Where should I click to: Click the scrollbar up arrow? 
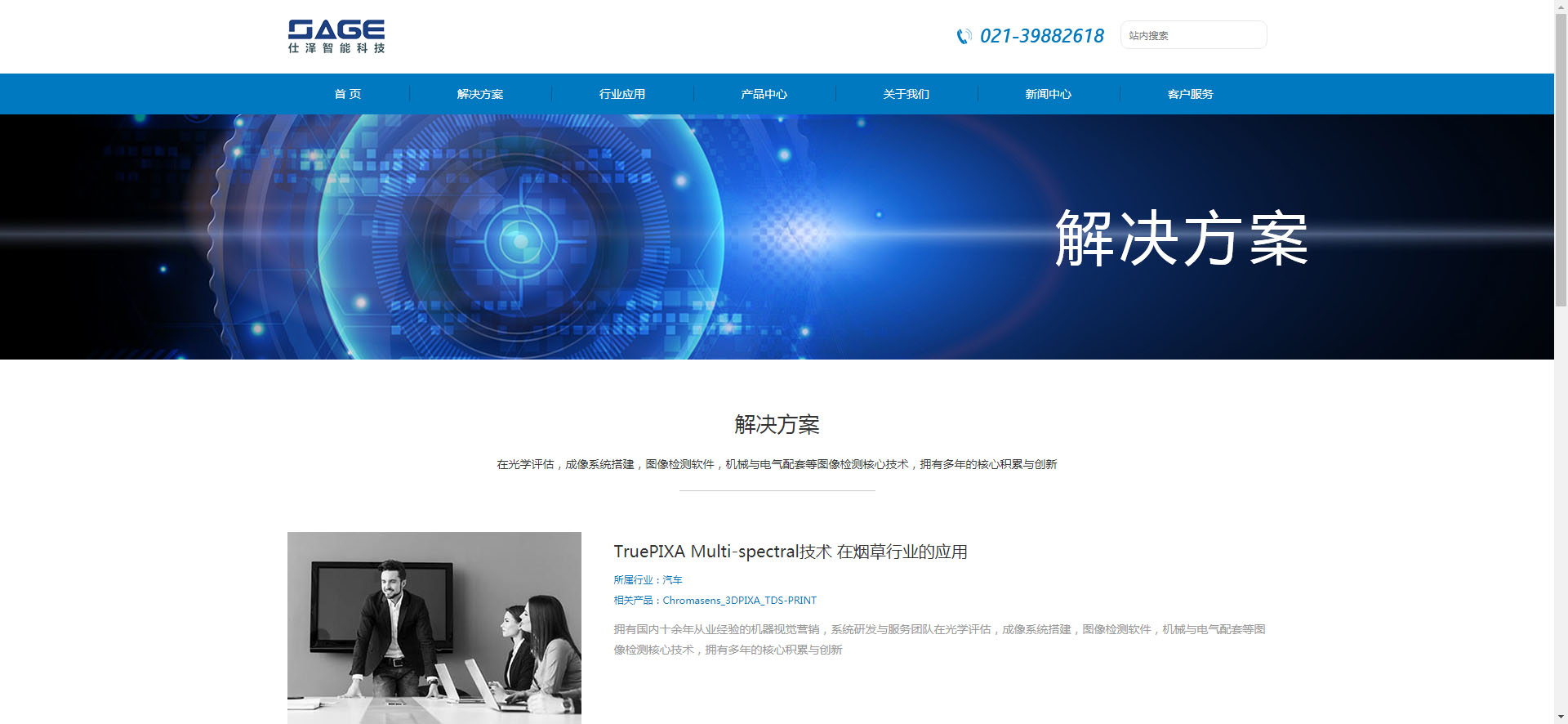click(x=1561, y=7)
